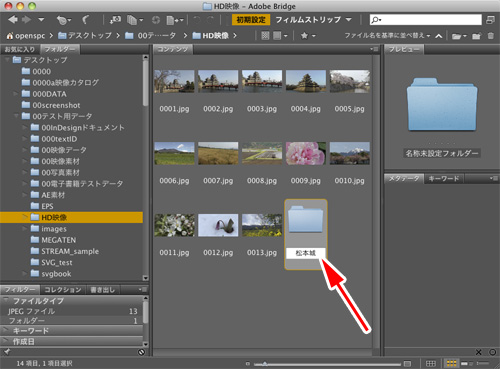Select the プレビュー panel tab

pyautogui.click(x=404, y=50)
